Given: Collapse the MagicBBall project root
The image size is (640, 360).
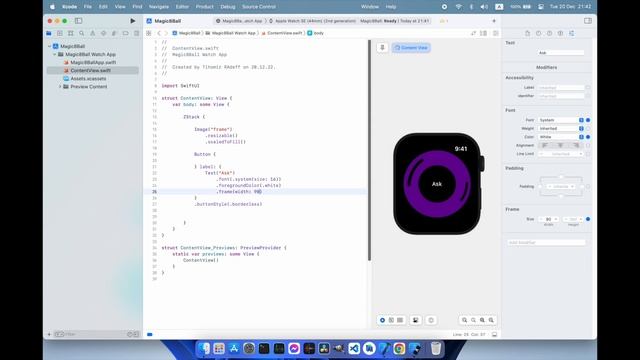Looking at the screenshot, I should [x=50, y=46].
